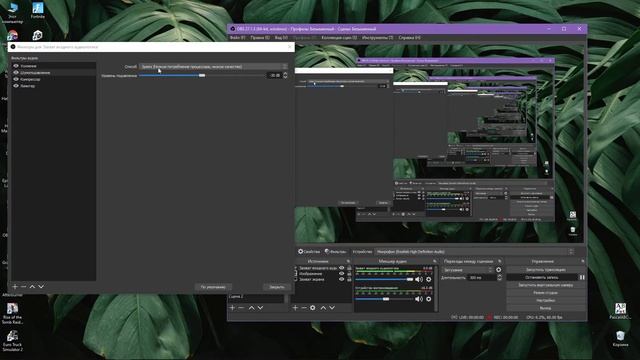The image size is (640, 360).
Task: Click Запустить трансляцию button
Action: coord(545,270)
